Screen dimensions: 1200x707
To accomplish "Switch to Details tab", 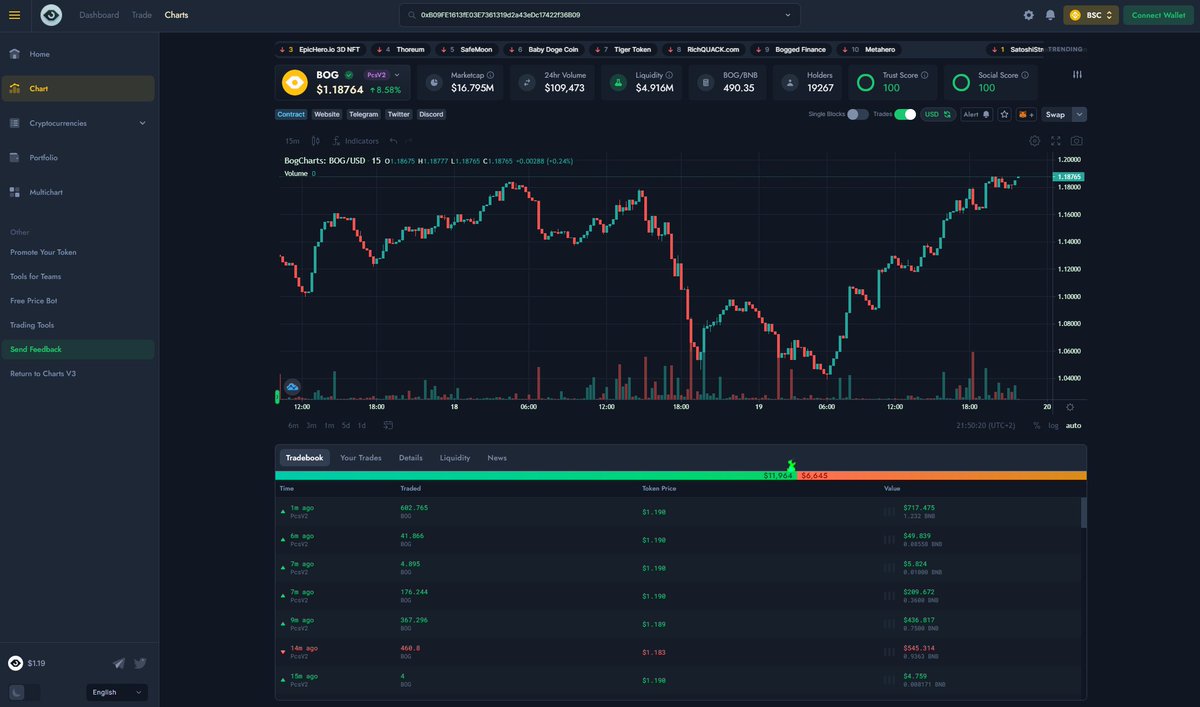I will coord(411,458).
